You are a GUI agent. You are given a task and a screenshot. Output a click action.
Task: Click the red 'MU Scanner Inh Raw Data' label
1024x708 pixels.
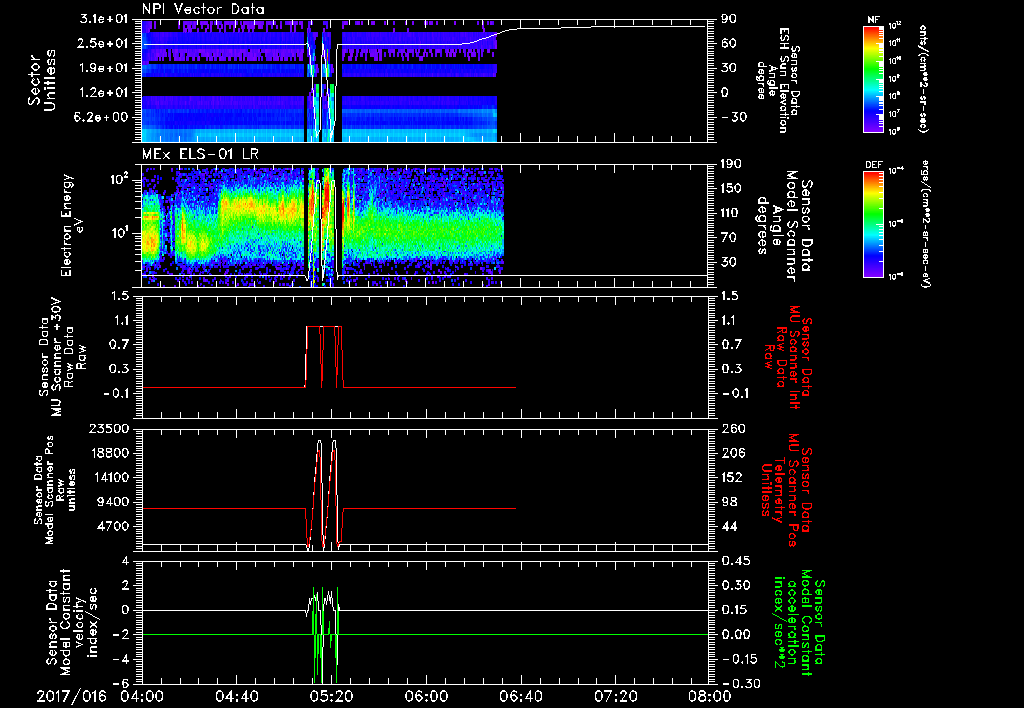point(786,357)
